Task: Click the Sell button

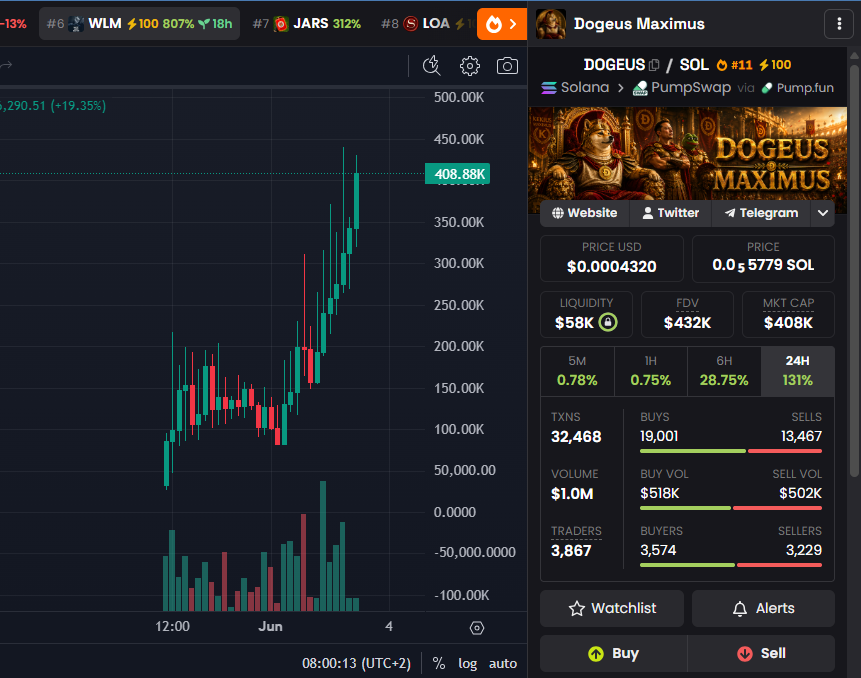Action: pyautogui.click(x=761, y=653)
